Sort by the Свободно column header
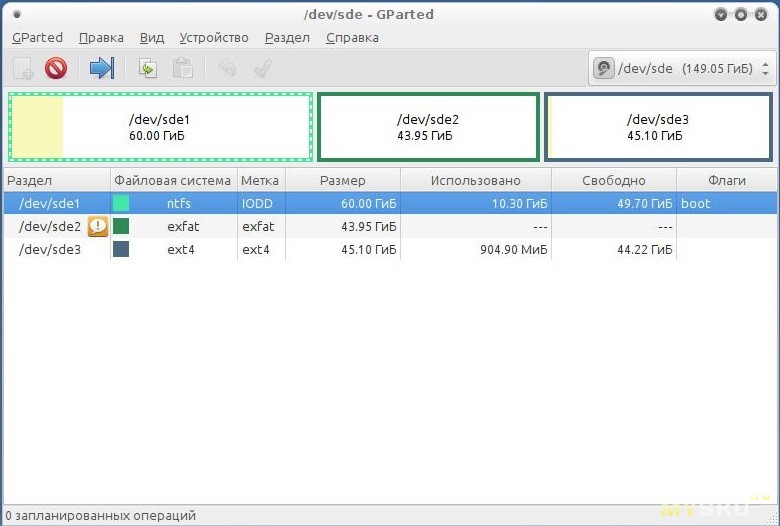Viewport: 780px width, 526px height. [x=614, y=180]
